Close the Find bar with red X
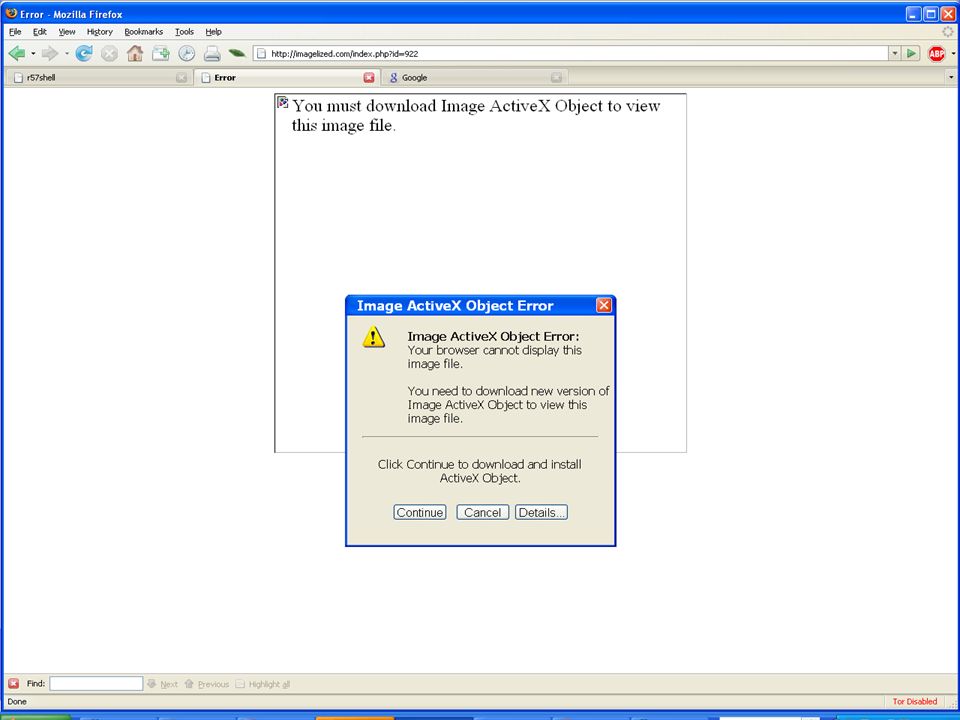 (x=13, y=684)
